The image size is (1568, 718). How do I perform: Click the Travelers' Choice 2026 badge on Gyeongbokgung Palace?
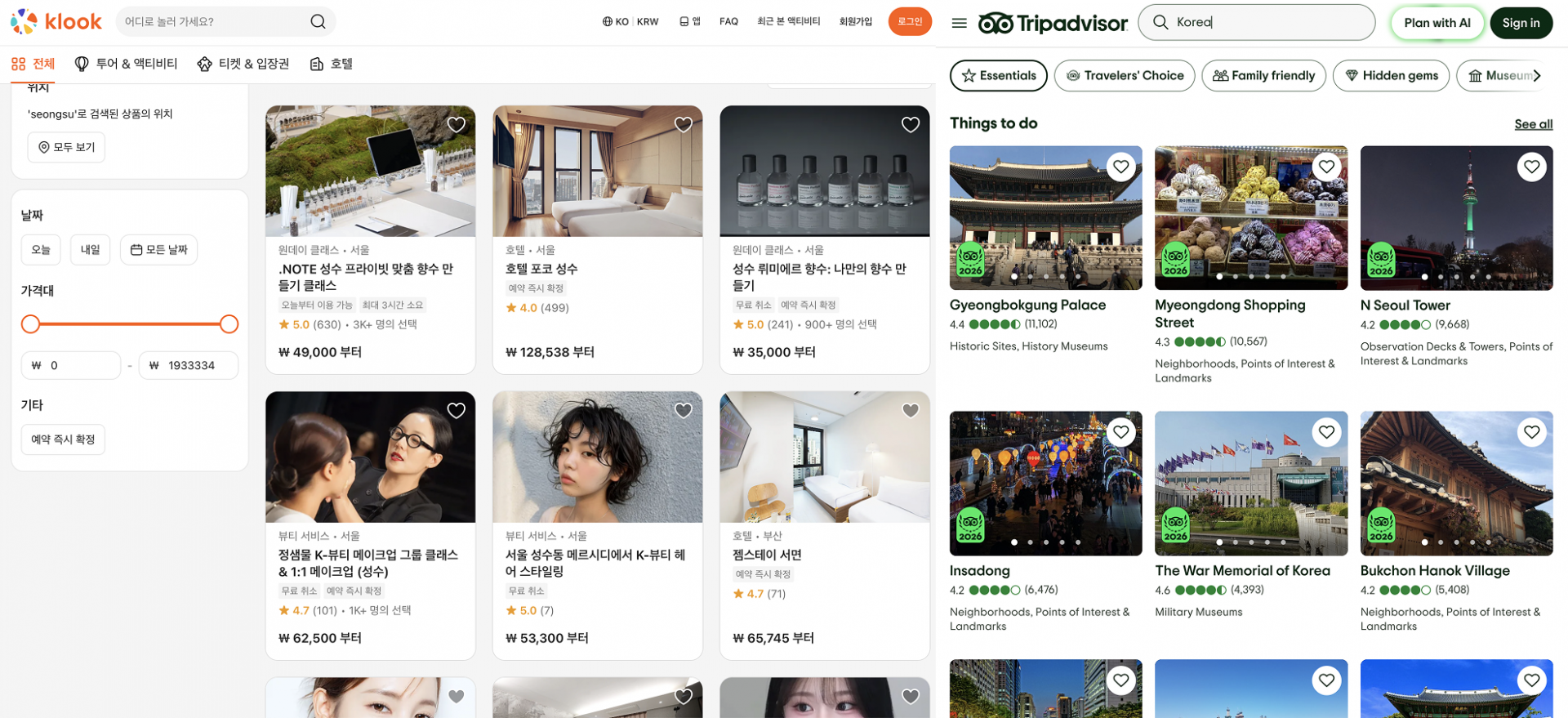[970, 260]
